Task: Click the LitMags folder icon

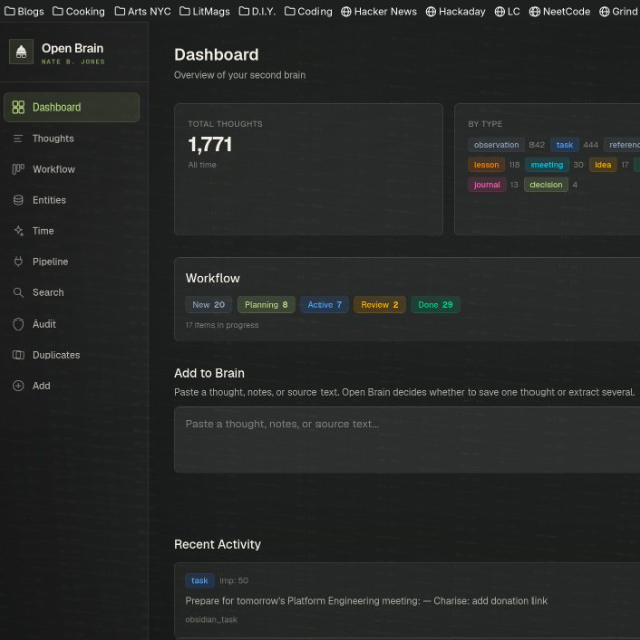Action: click(x=184, y=11)
